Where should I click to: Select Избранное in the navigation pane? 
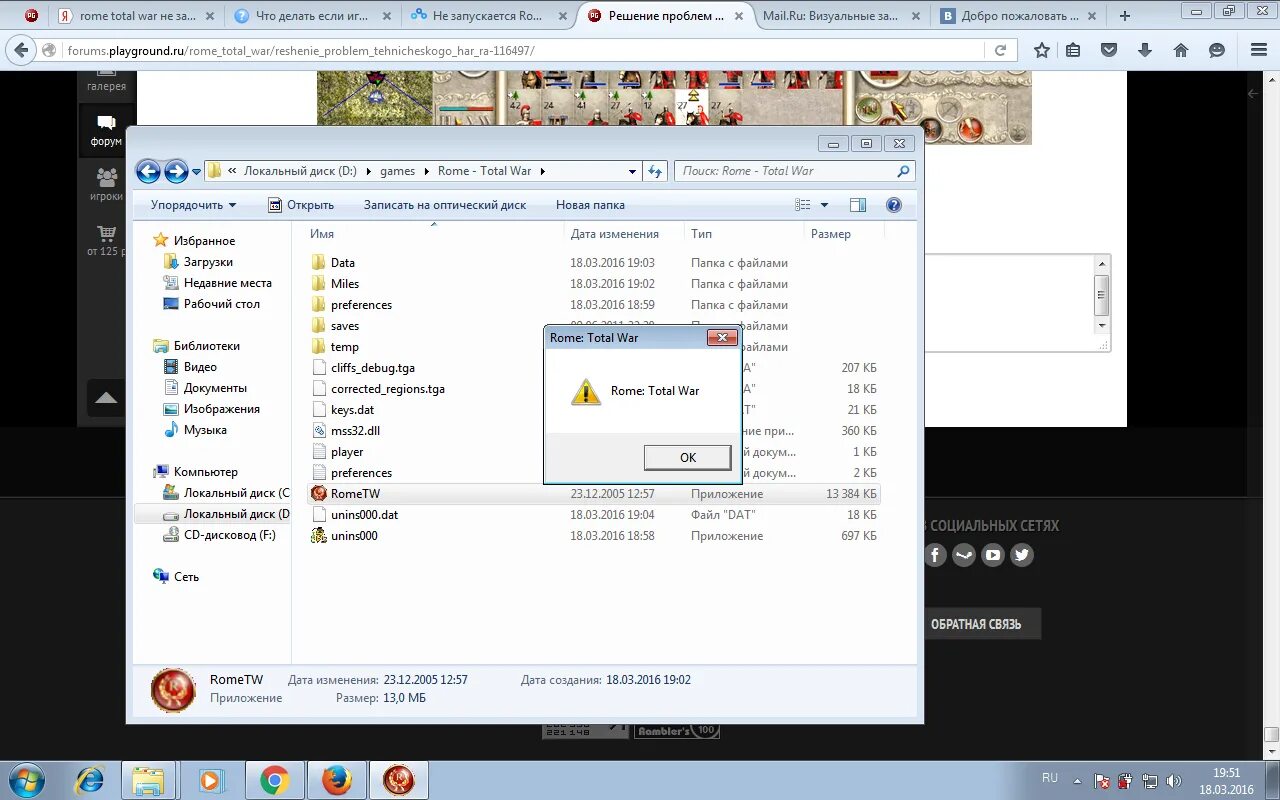tap(204, 241)
